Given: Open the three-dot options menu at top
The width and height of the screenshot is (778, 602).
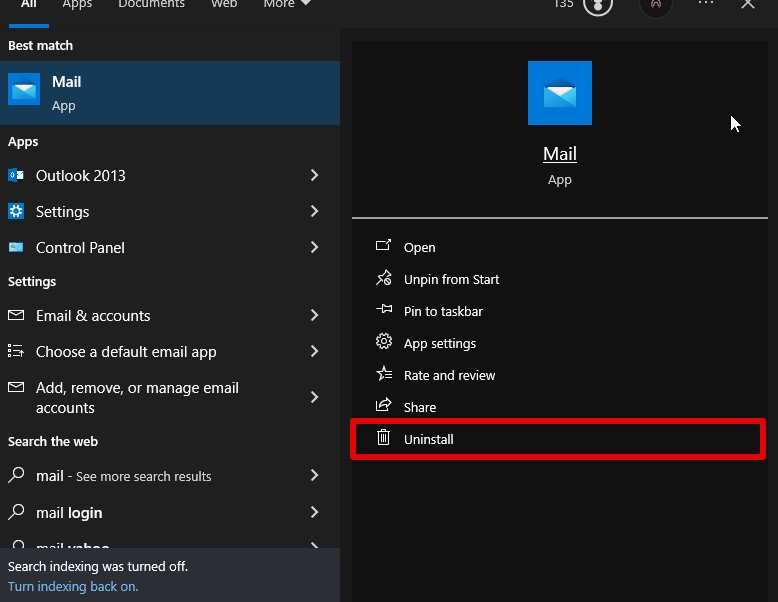Looking at the screenshot, I should tap(706, 5).
